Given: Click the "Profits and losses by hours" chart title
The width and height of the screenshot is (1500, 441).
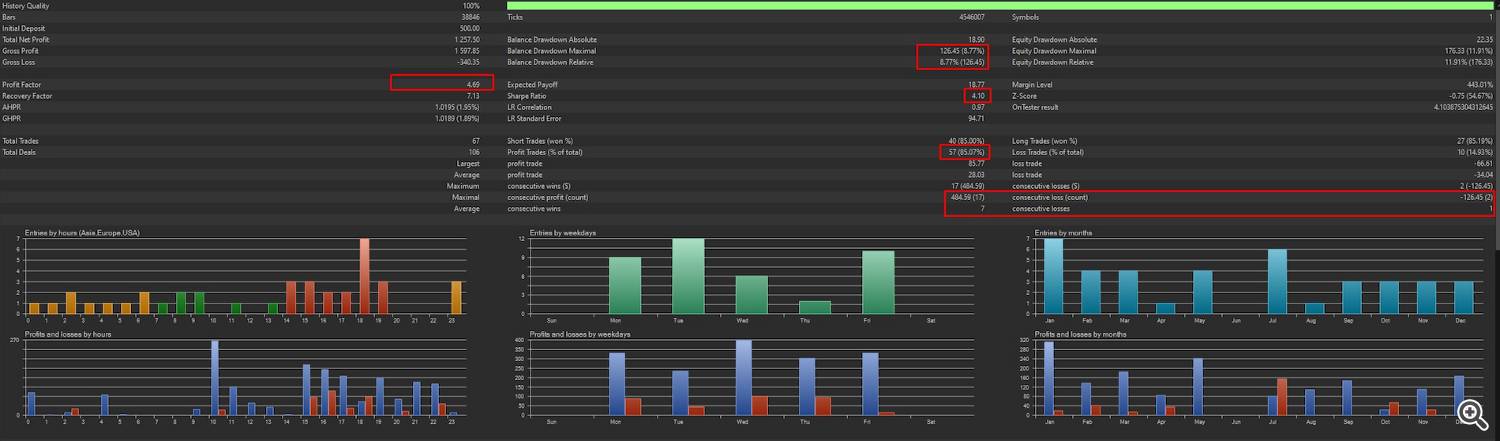Looking at the screenshot, I should (x=68, y=333).
